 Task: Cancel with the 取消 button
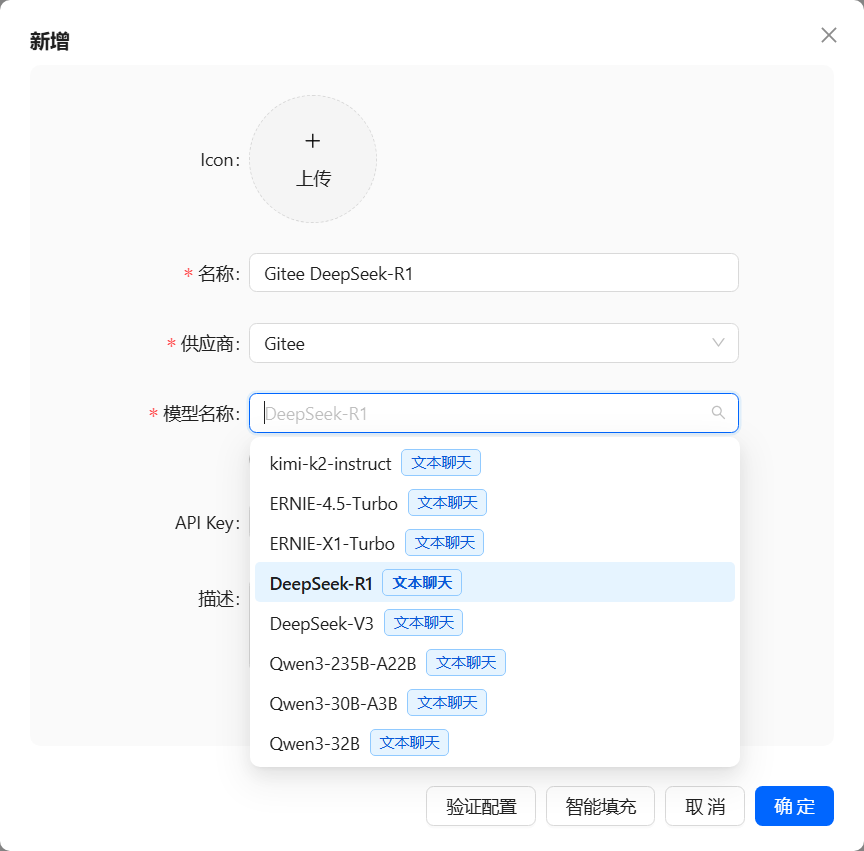pyautogui.click(x=705, y=806)
